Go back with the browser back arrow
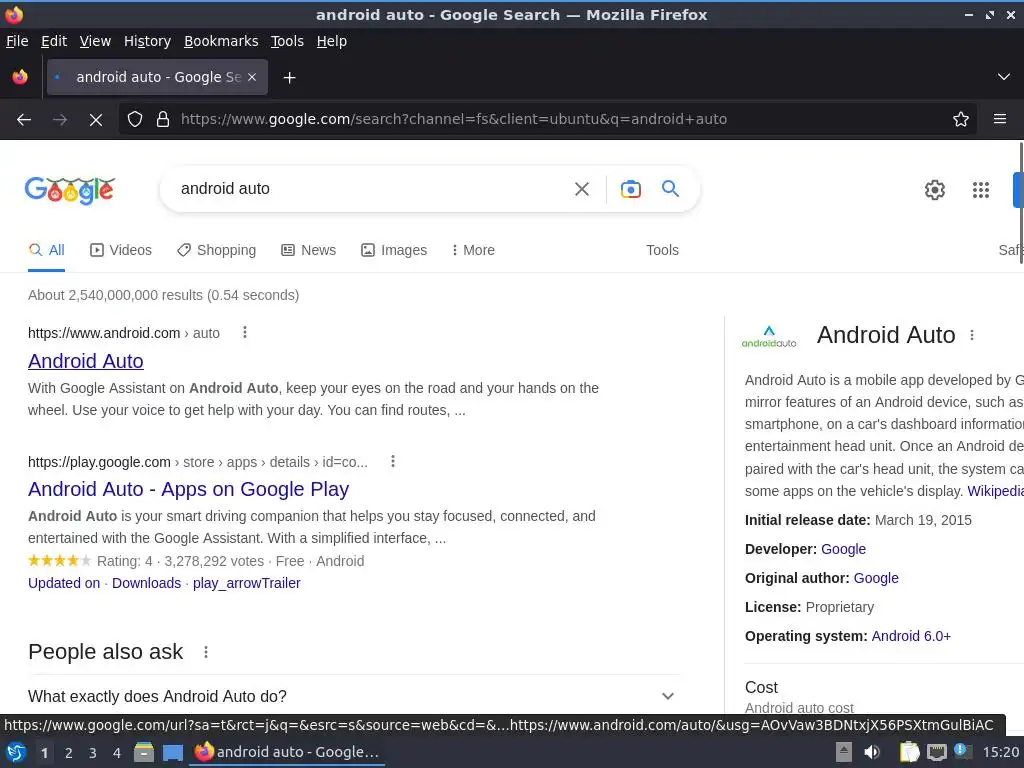This screenshot has height=768, width=1024. (24, 120)
